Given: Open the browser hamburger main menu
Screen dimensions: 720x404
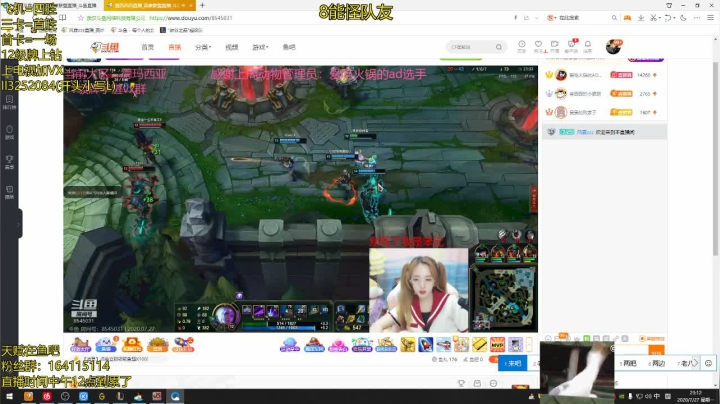Looking at the screenshot, I should [710, 17].
